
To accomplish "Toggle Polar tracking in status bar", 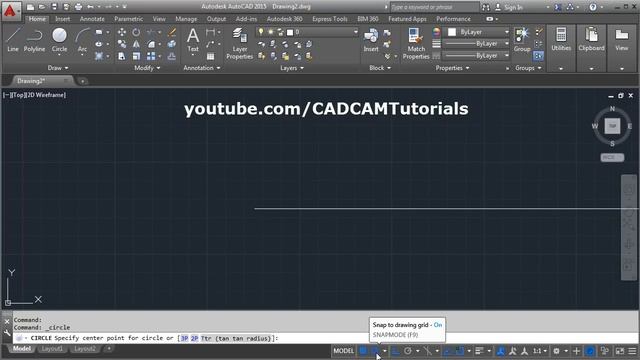I will coord(408,351).
